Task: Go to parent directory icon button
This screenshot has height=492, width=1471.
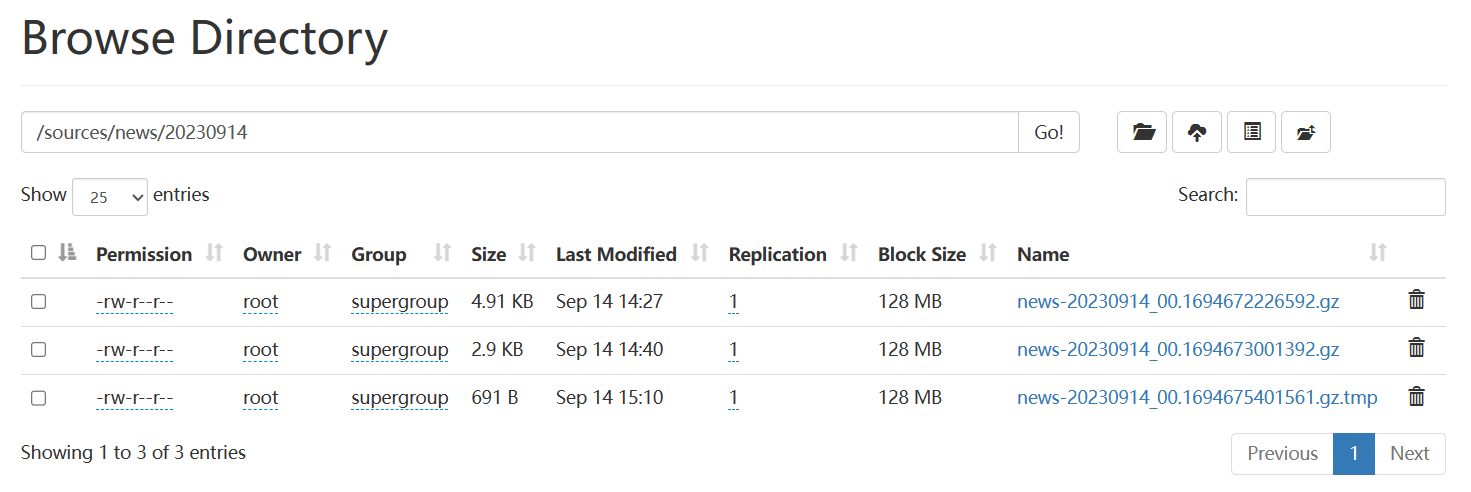Action: (x=1305, y=132)
